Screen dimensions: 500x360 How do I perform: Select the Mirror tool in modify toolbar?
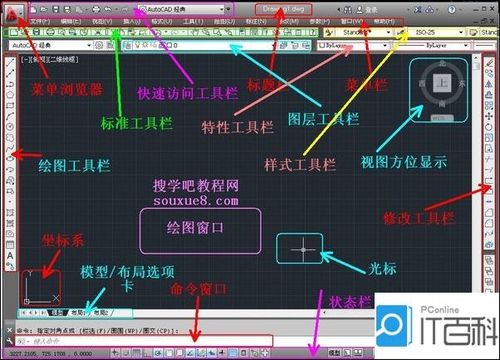pyautogui.click(x=489, y=84)
